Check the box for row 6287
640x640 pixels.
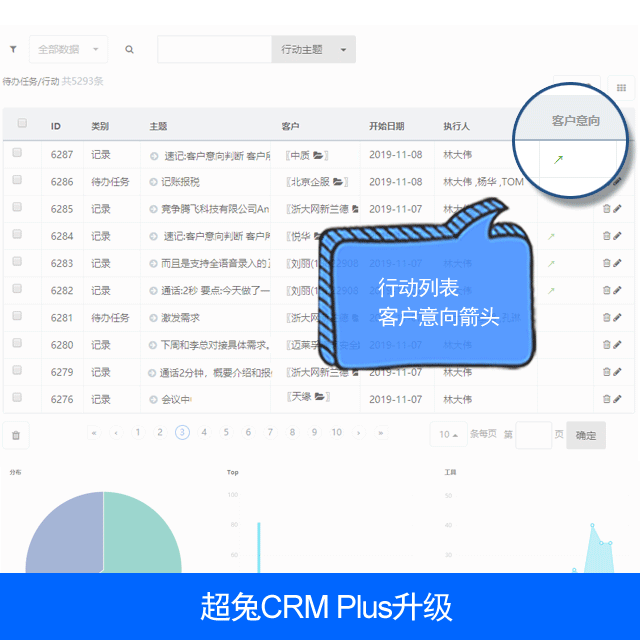pyautogui.click(x=17, y=153)
